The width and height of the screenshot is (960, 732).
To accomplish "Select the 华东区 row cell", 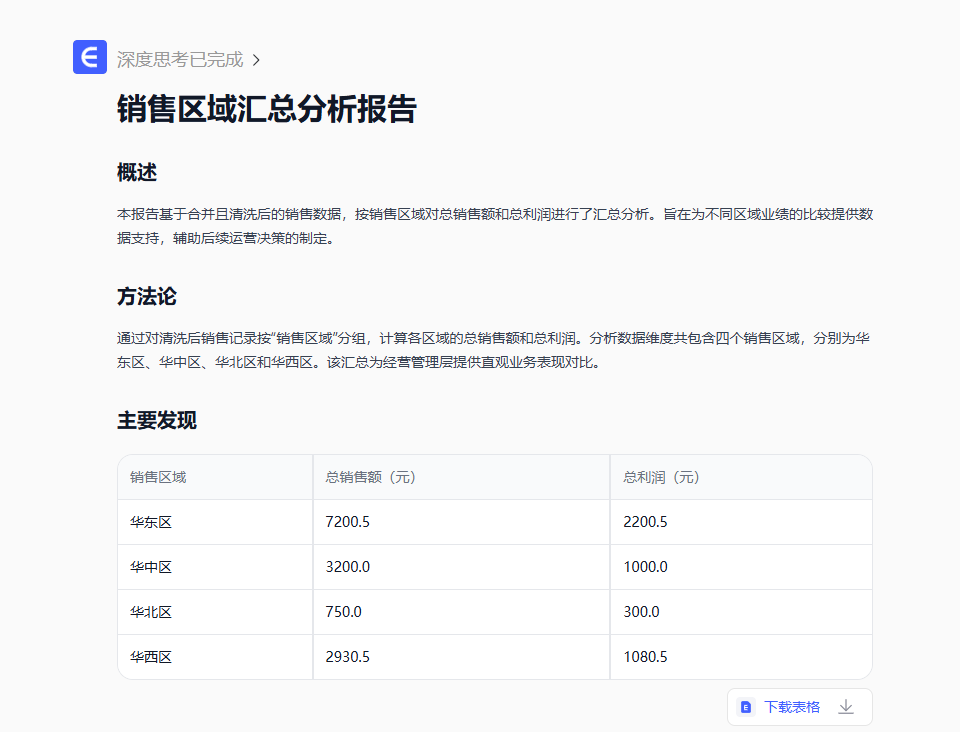I will click(x=151, y=522).
